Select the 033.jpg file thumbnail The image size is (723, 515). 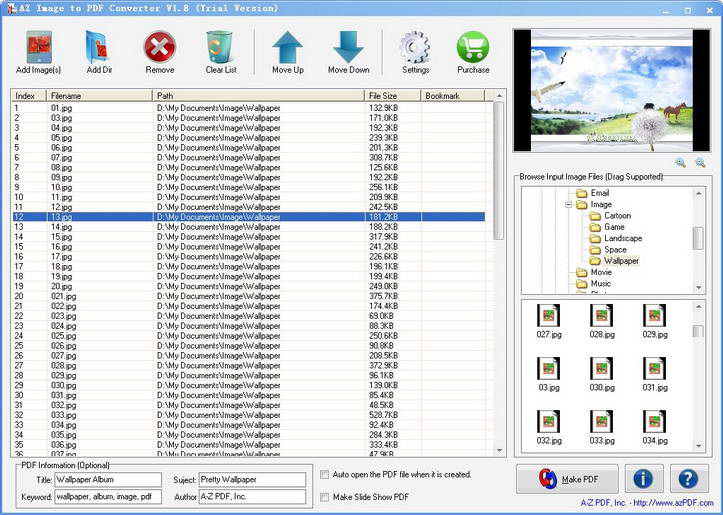coord(602,427)
